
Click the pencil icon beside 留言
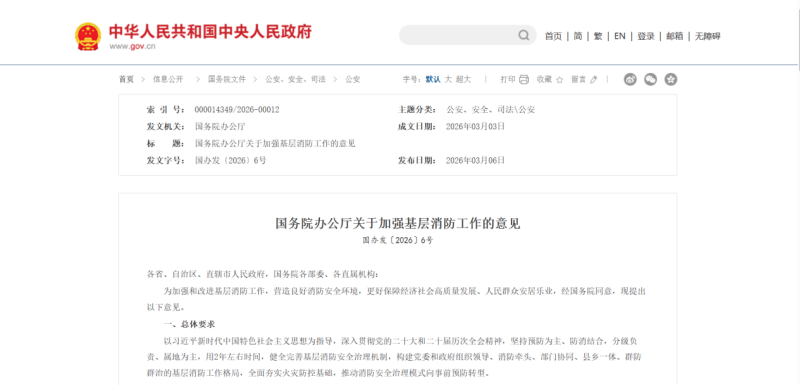[593, 80]
